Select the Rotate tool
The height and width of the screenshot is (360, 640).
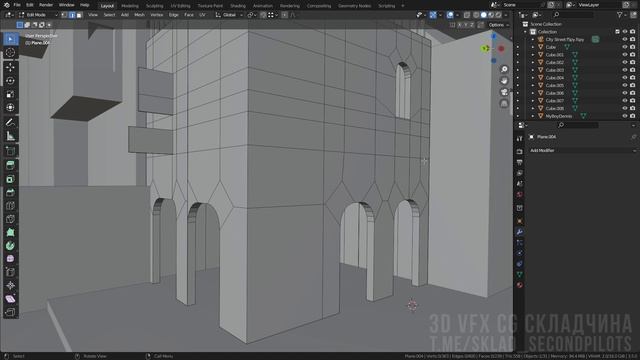(x=10, y=80)
